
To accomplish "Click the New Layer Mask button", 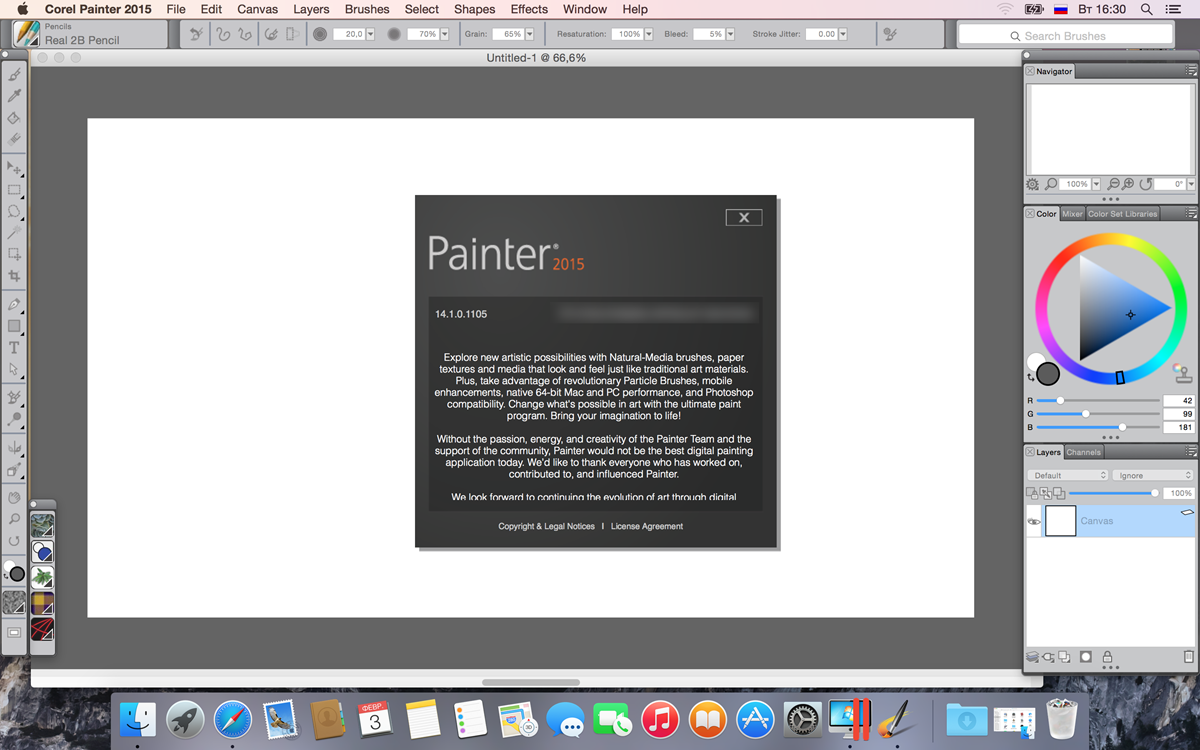I will (1085, 657).
